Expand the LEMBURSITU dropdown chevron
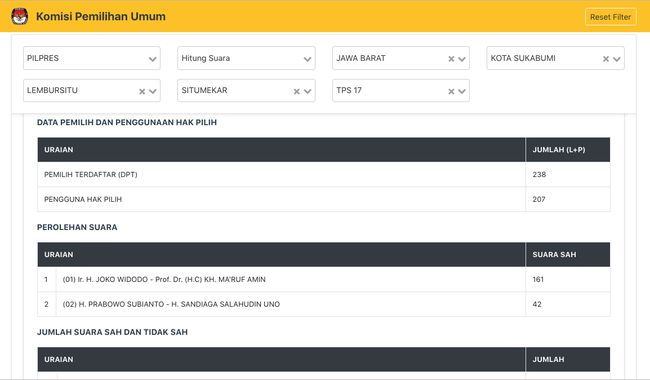This screenshot has width=650, height=380. (153, 91)
